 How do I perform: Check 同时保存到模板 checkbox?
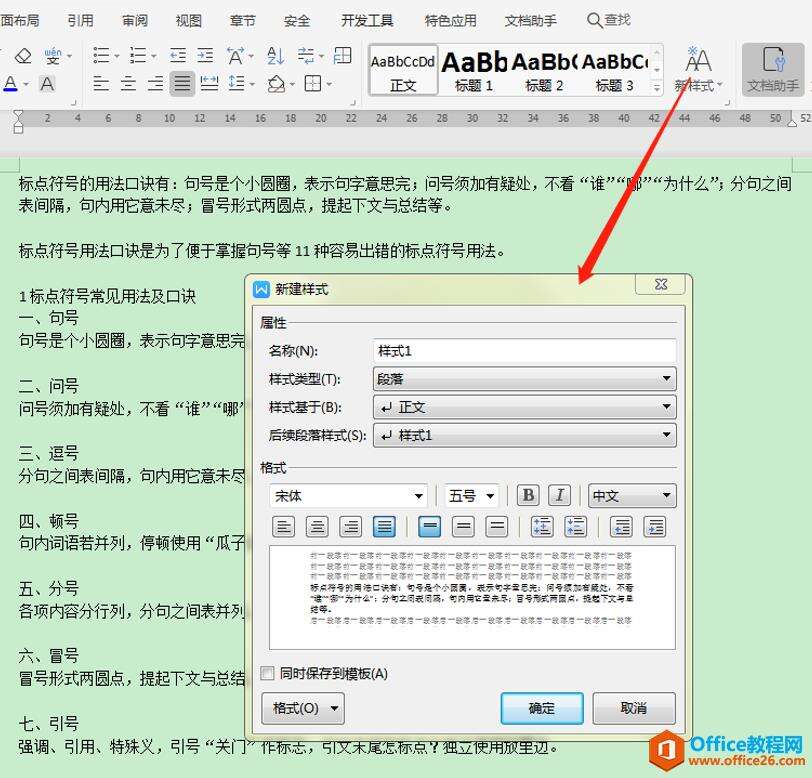tap(267, 673)
